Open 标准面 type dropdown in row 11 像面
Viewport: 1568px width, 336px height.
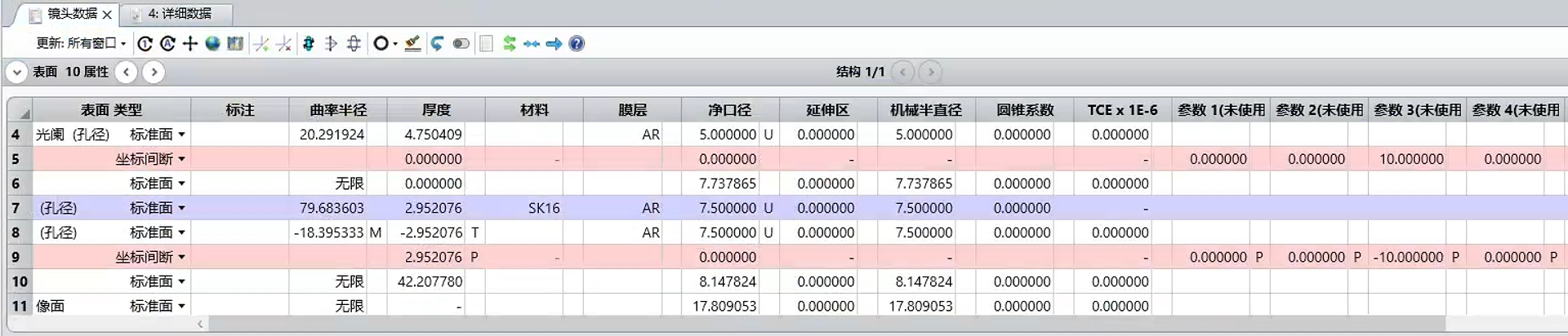(181, 306)
